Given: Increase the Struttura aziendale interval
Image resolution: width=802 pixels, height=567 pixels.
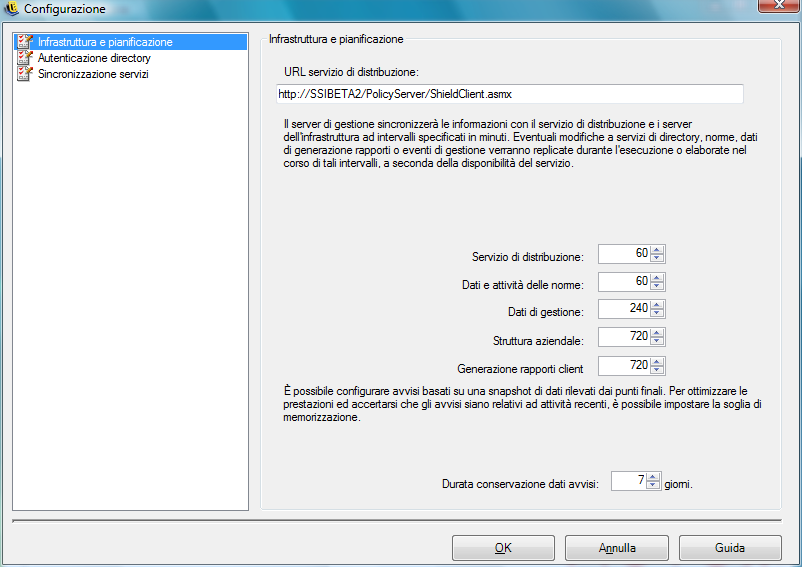Looking at the screenshot, I should pyautogui.click(x=657, y=333).
